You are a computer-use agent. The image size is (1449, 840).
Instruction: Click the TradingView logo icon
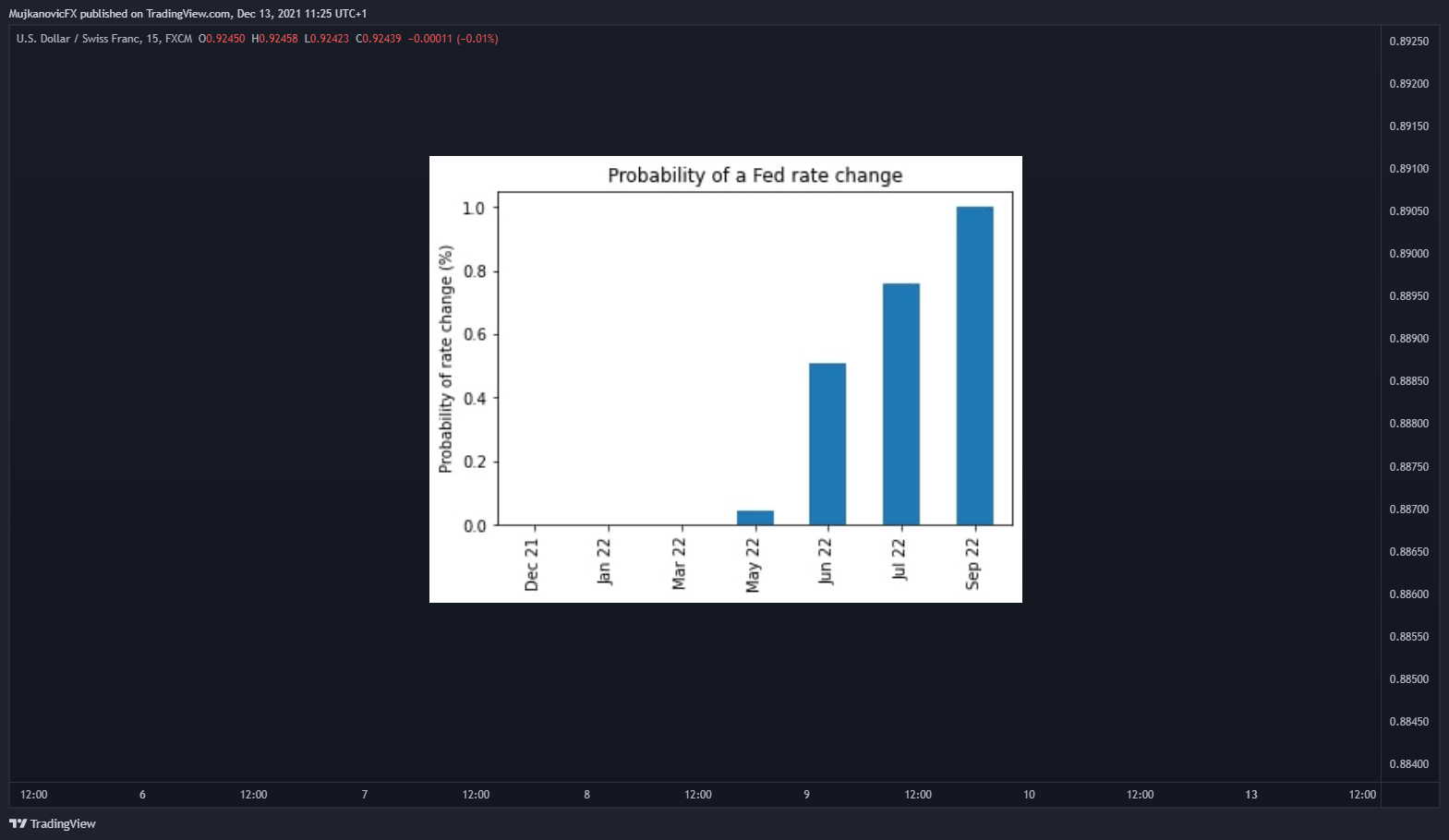tap(18, 823)
